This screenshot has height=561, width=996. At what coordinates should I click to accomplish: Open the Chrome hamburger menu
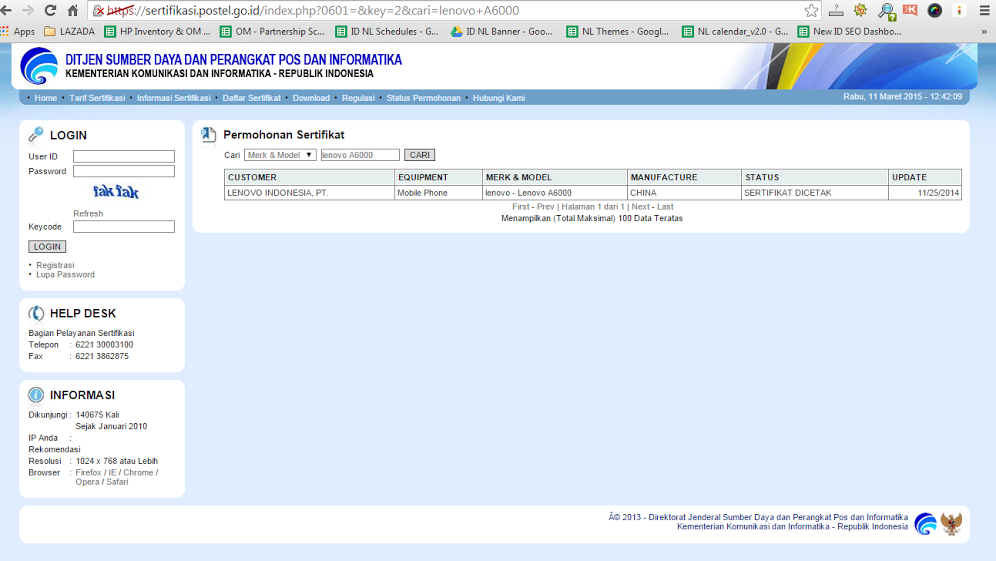[x=984, y=11]
